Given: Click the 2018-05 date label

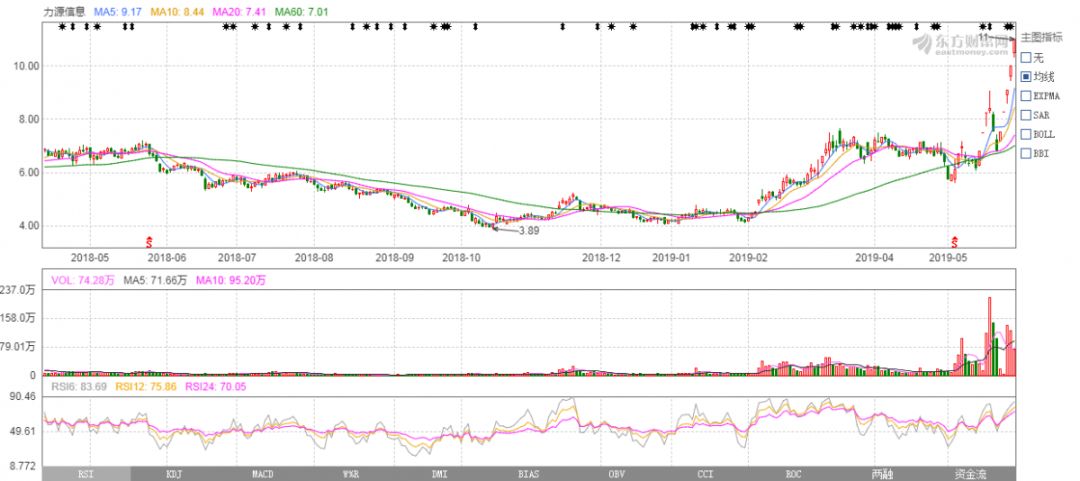Looking at the screenshot, I should pos(89,258).
